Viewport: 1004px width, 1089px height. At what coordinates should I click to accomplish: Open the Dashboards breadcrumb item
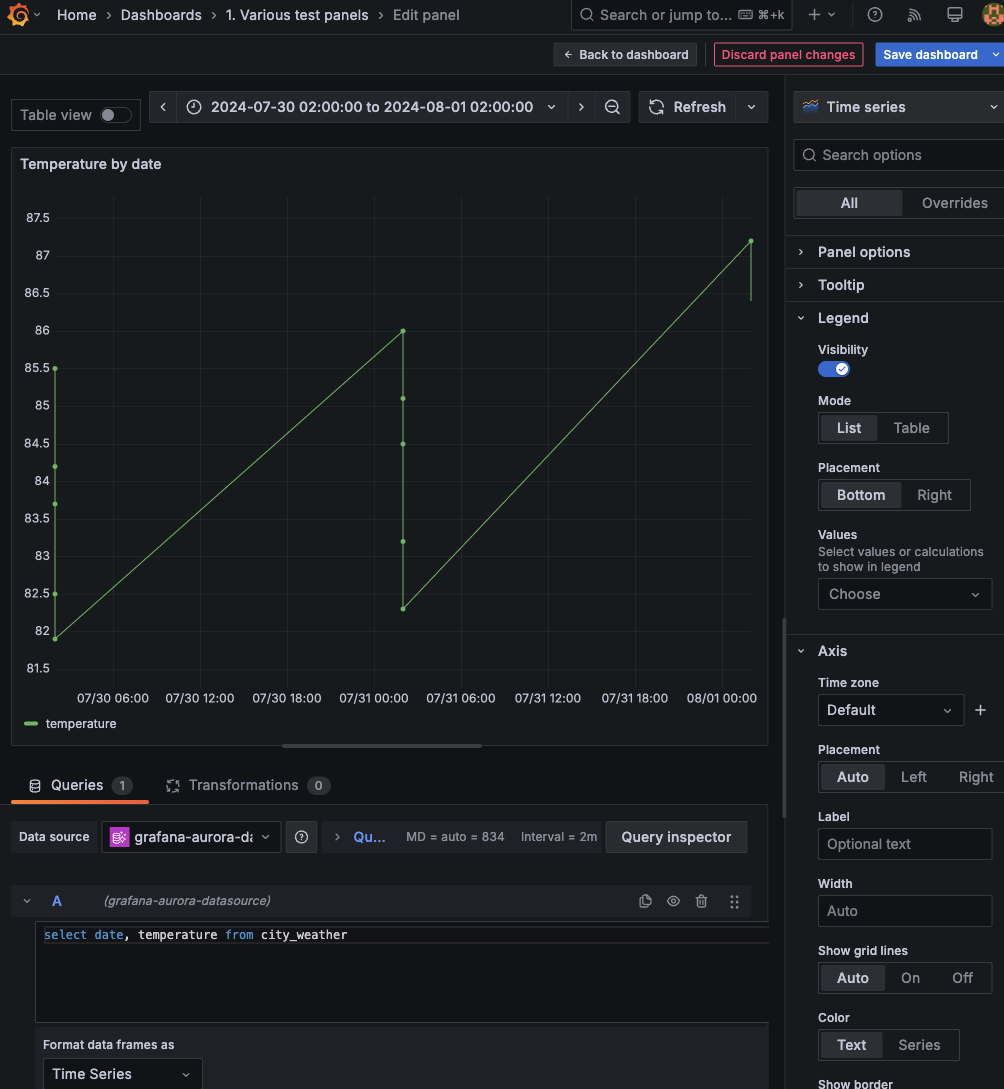162,15
